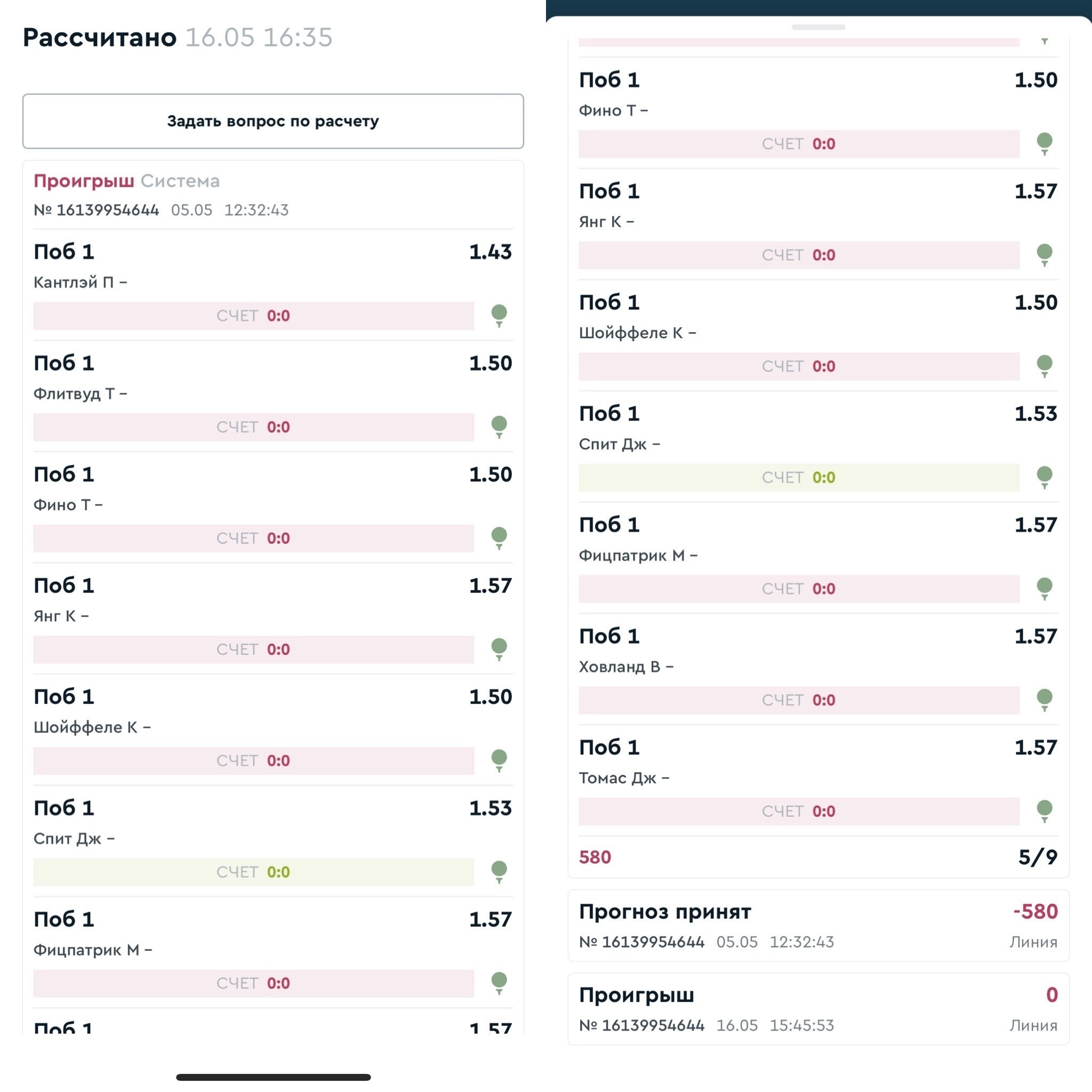The height and width of the screenshot is (1092, 1092).
Task: Open the golf icon beside Ховланд В
Action: pyautogui.click(x=1044, y=699)
